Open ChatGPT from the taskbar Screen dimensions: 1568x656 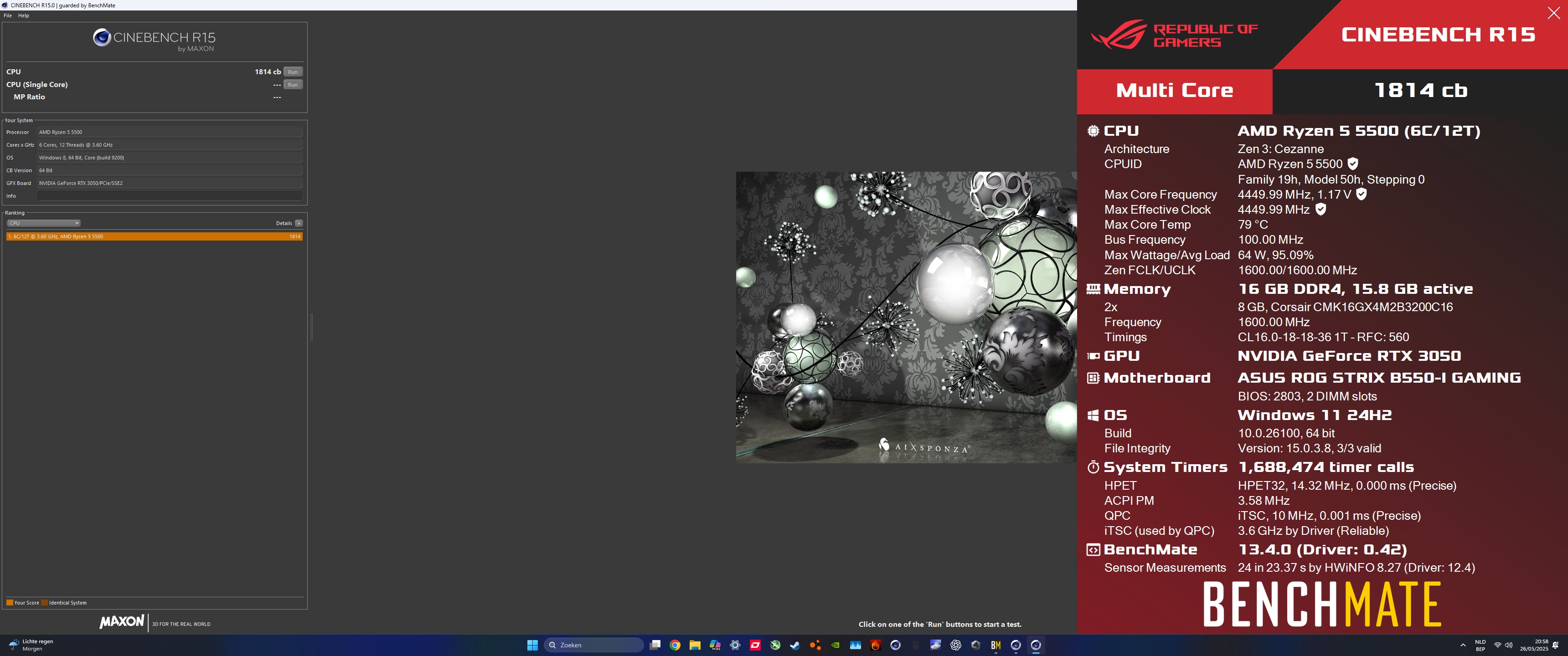[956, 645]
